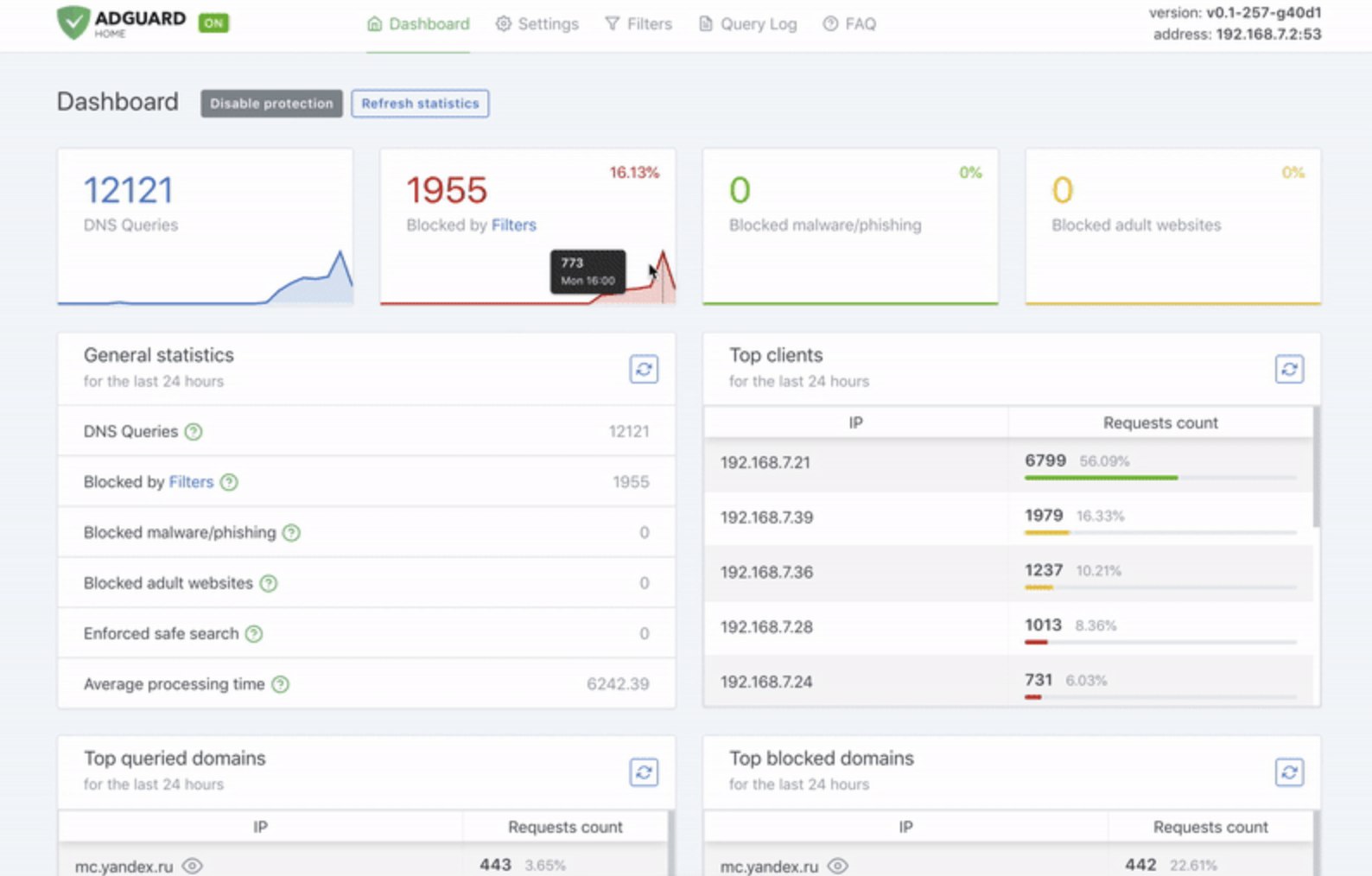Click Refresh statistics button

click(x=420, y=104)
